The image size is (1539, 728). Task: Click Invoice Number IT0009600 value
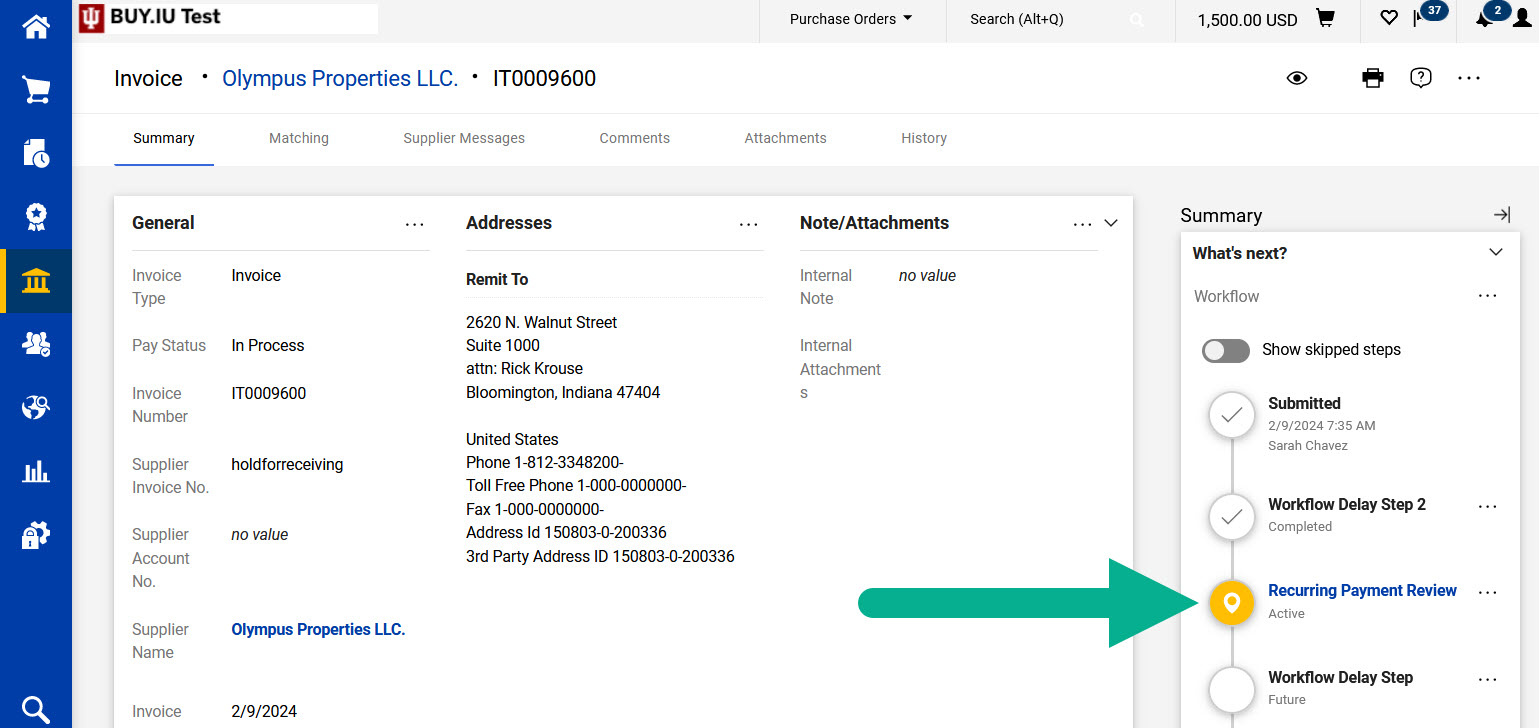coord(269,394)
